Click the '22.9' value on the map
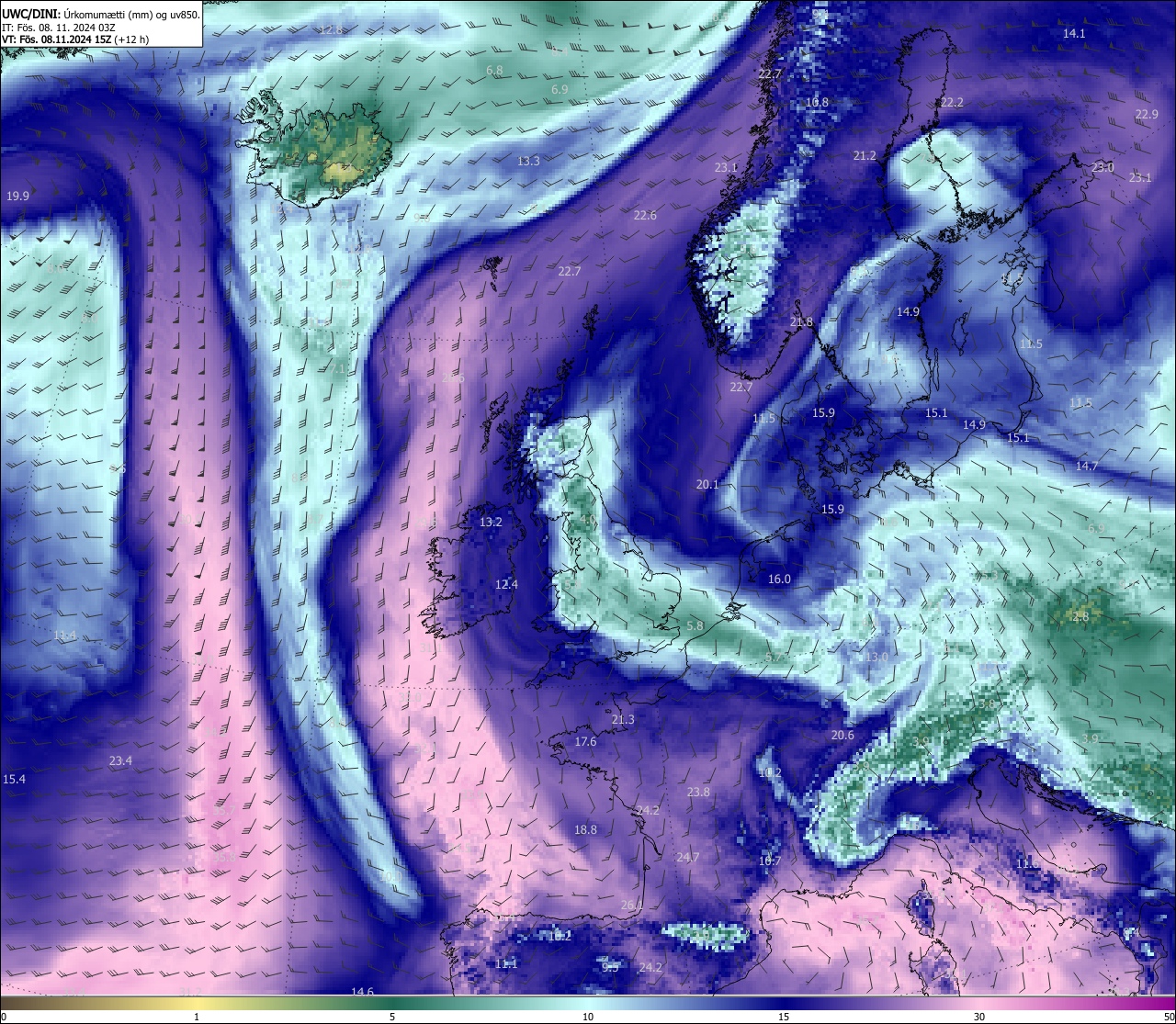The width and height of the screenshot is (1176, 1024). [x=1147, y=115]
